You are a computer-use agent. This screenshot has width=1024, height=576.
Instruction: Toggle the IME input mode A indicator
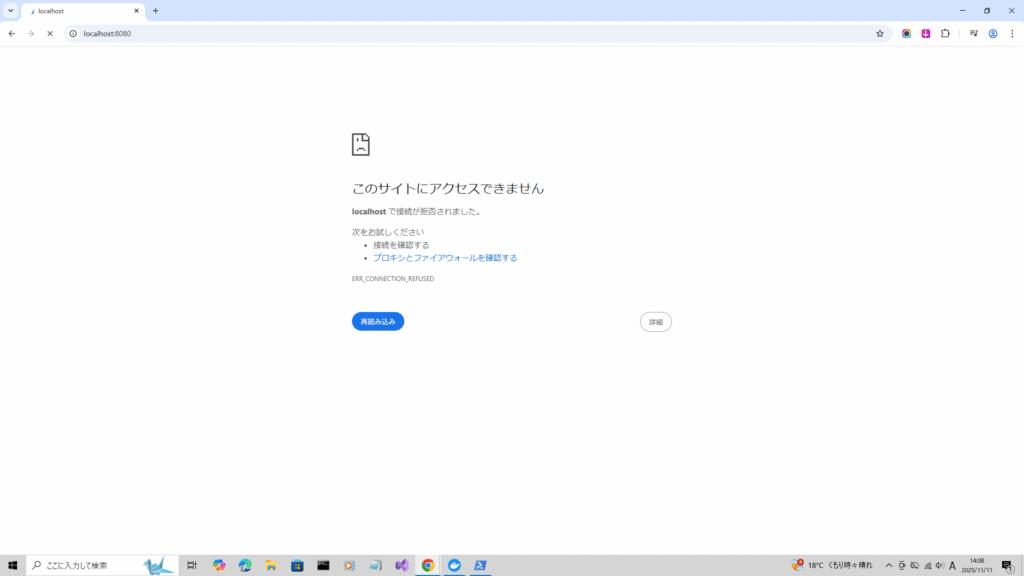click(952, 565)
